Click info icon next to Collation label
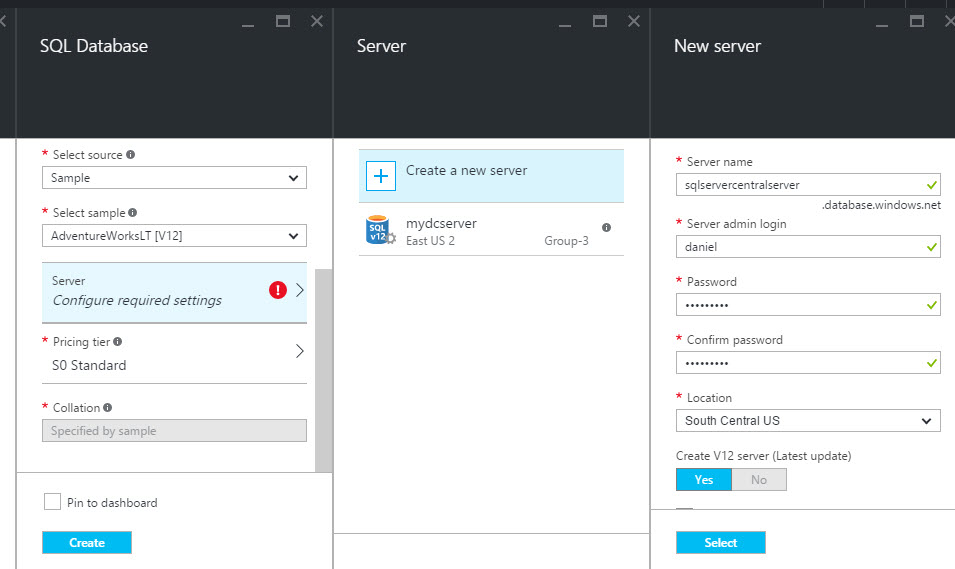Image resolution: width=955 pixels, height=569 pixels. point(108,408)
